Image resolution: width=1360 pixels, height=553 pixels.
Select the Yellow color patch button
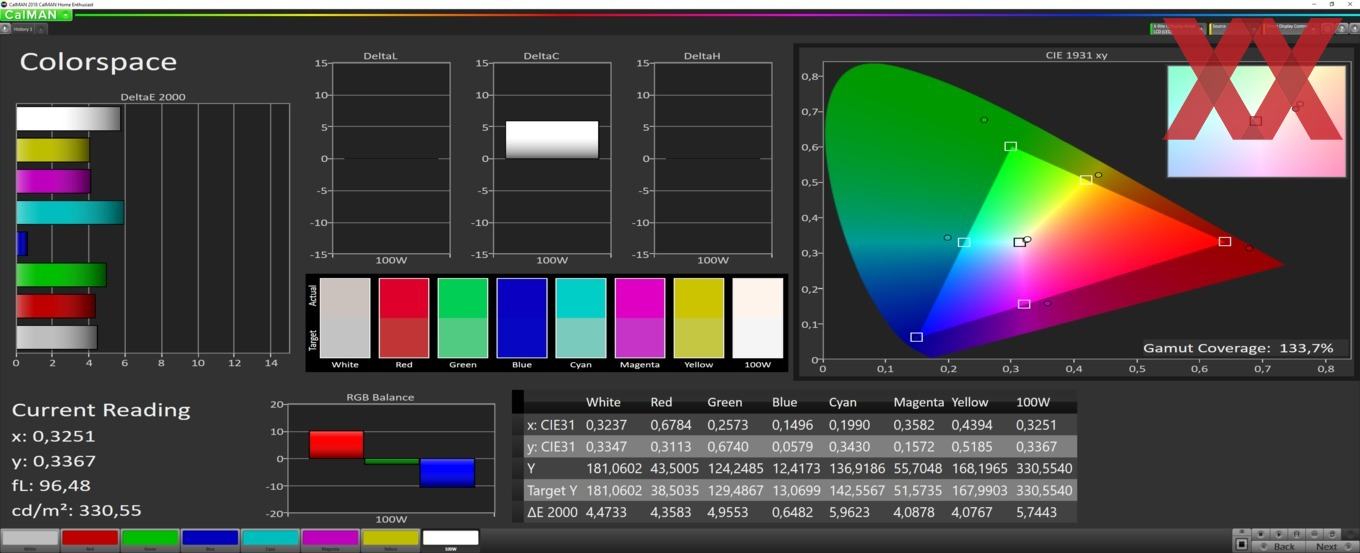(390, 539)
